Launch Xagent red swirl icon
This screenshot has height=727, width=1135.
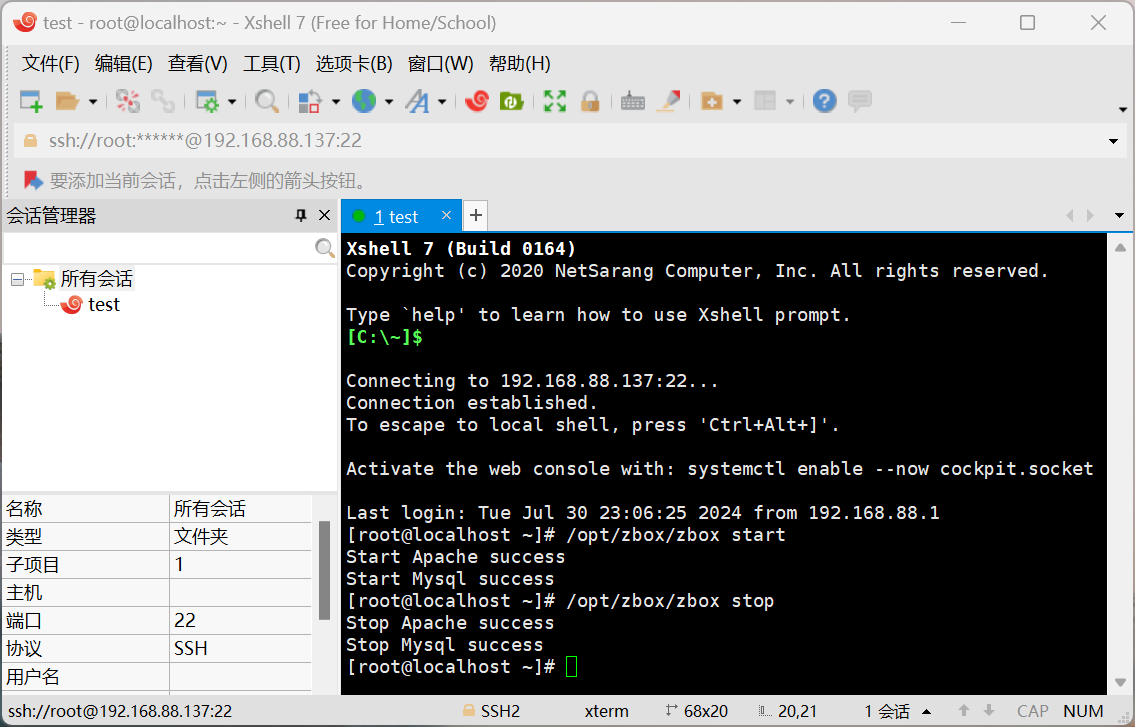[477, 101]
